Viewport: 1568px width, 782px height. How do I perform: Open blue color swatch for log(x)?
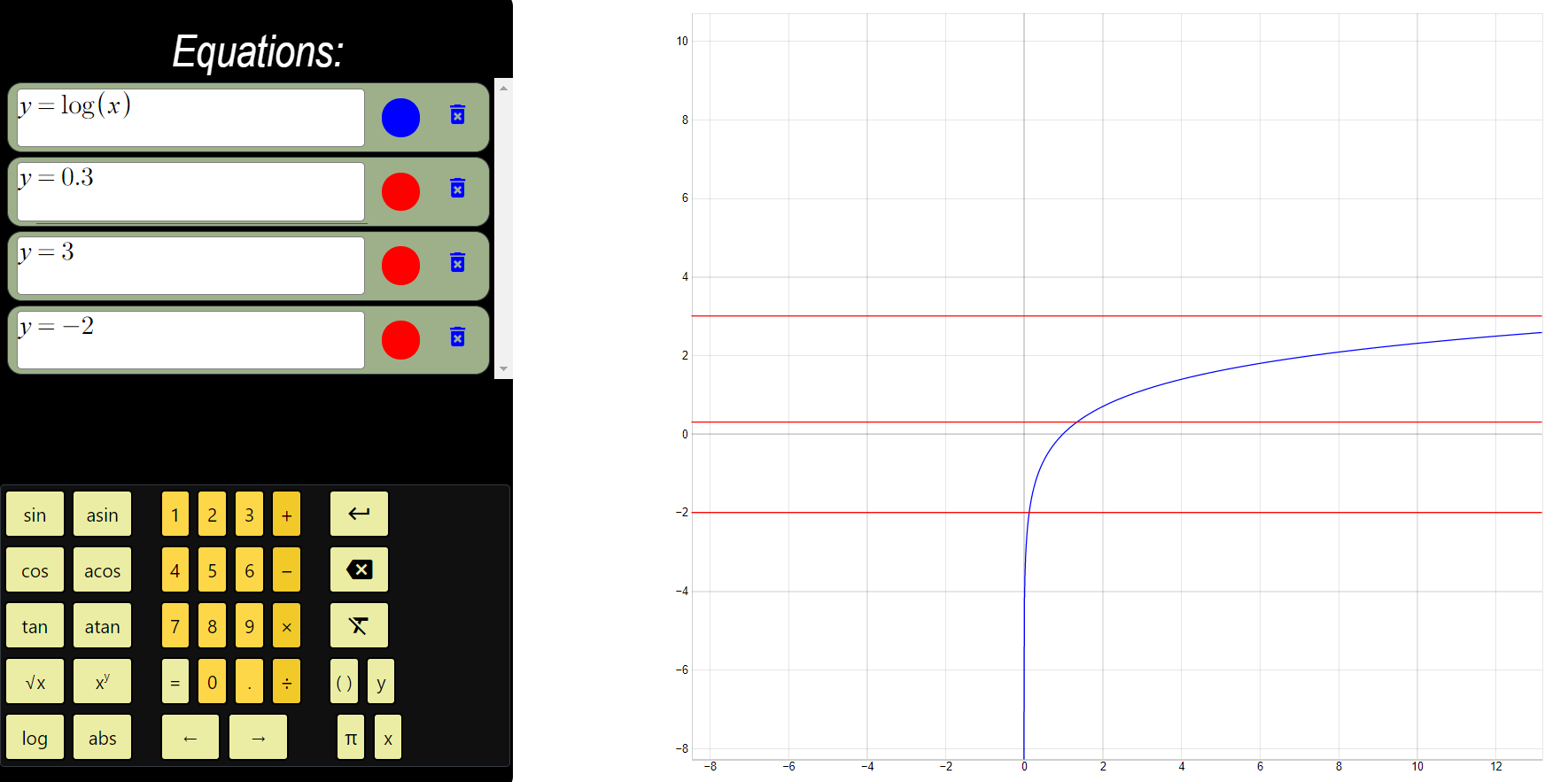pyautogui.click(x=400, y=118)
